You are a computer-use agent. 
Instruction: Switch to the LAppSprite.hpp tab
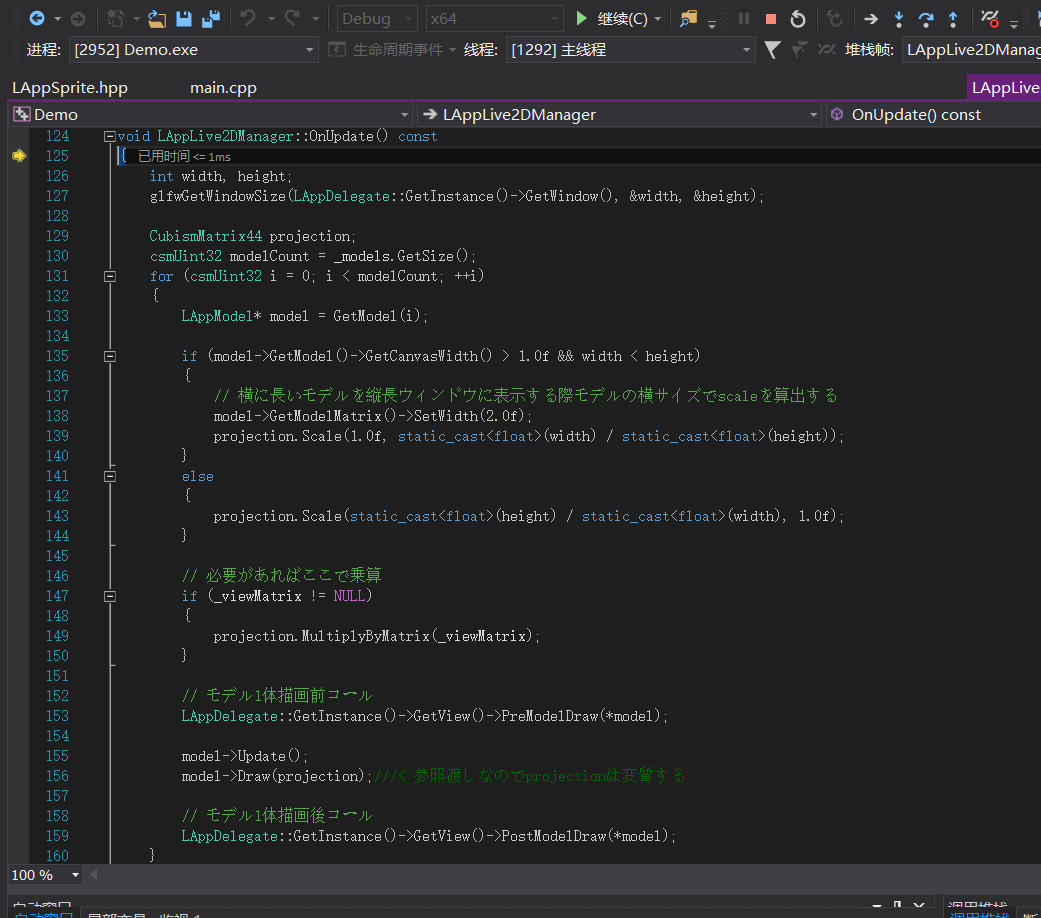[70, 88]
